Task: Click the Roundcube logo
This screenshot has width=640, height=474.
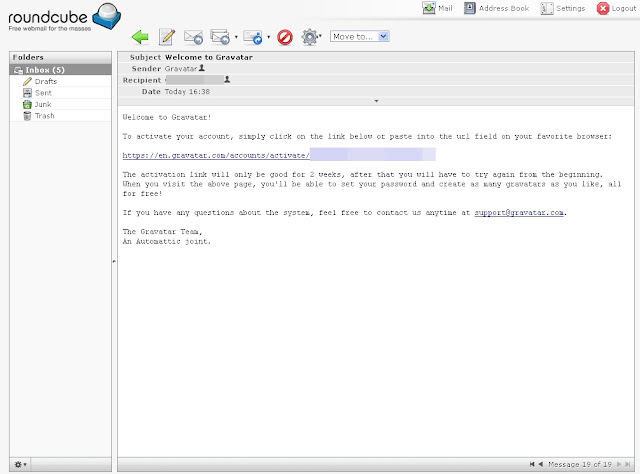Action: 64,17
